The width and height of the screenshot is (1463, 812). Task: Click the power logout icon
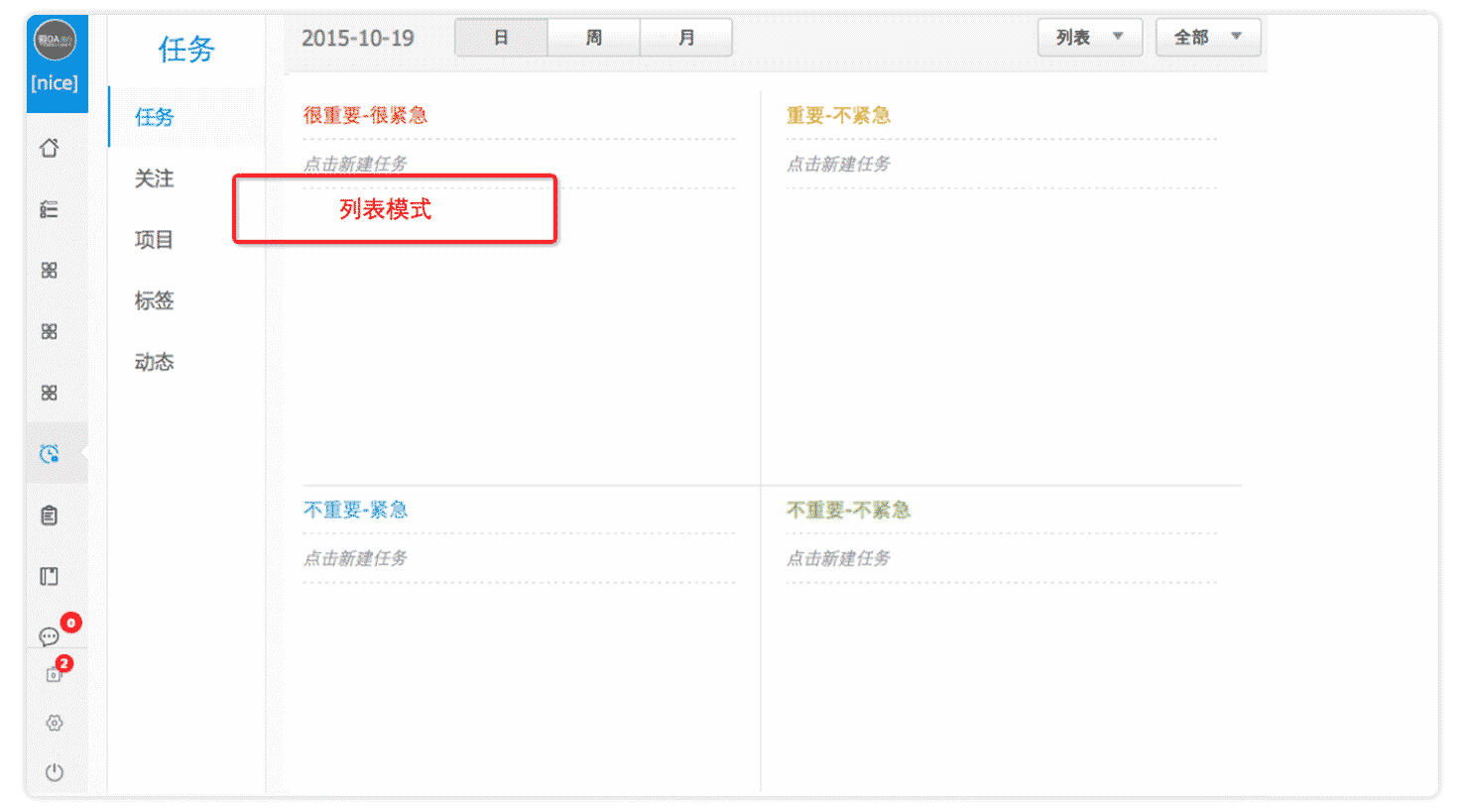(55, 772)
